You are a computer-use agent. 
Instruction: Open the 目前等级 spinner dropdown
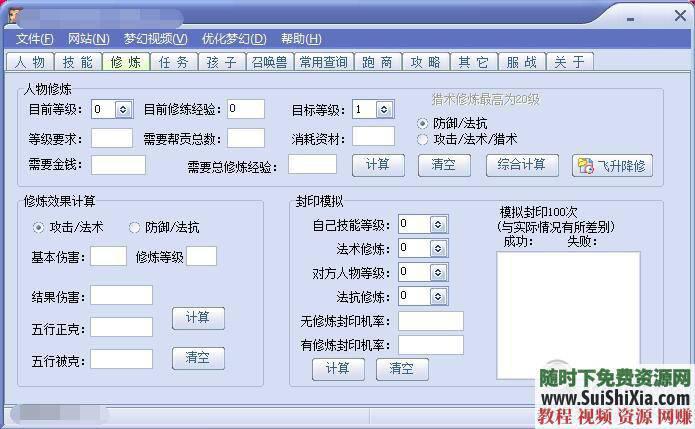point(123,109)
